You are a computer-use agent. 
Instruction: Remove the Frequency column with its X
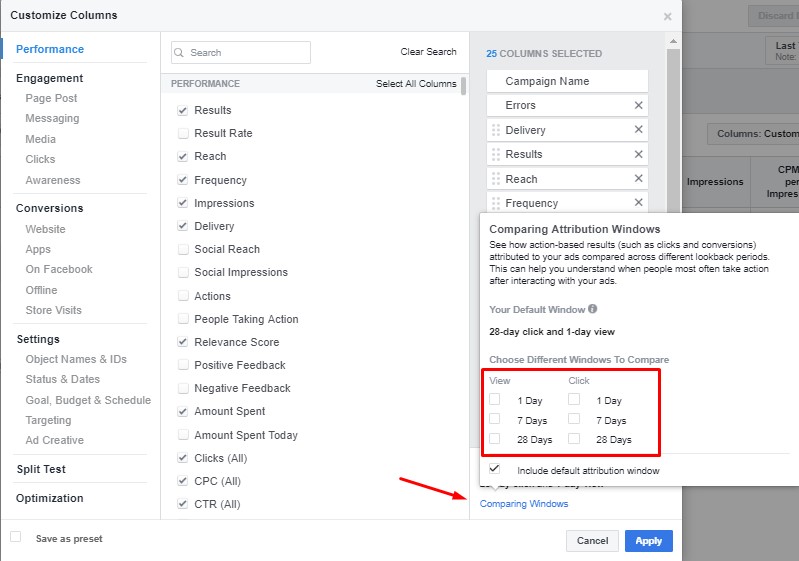(638, 202)
